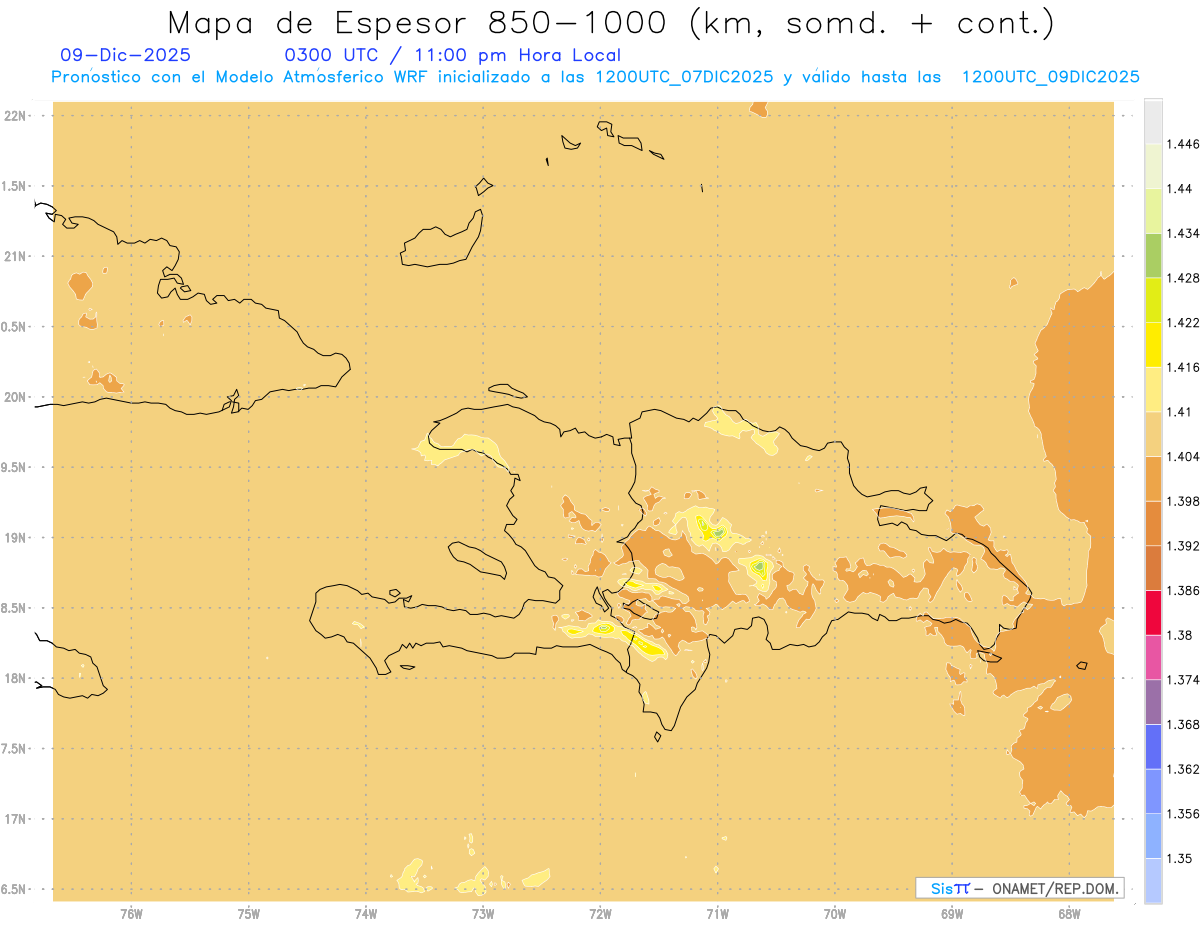Click the longitude label '70W'
This screenshot has height=927, width=1200.
(835, 913)
